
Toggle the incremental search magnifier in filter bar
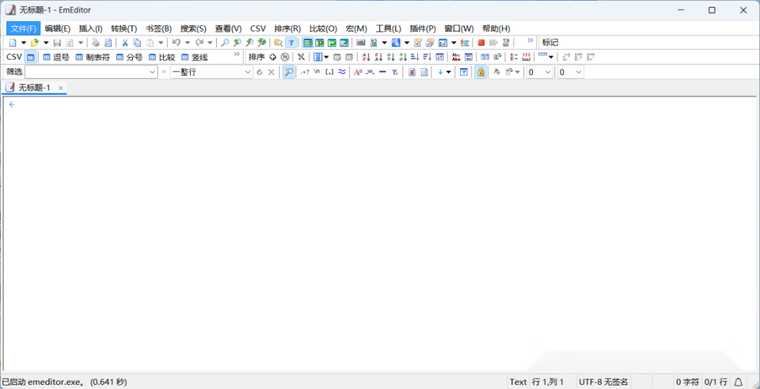click(288, 72)
